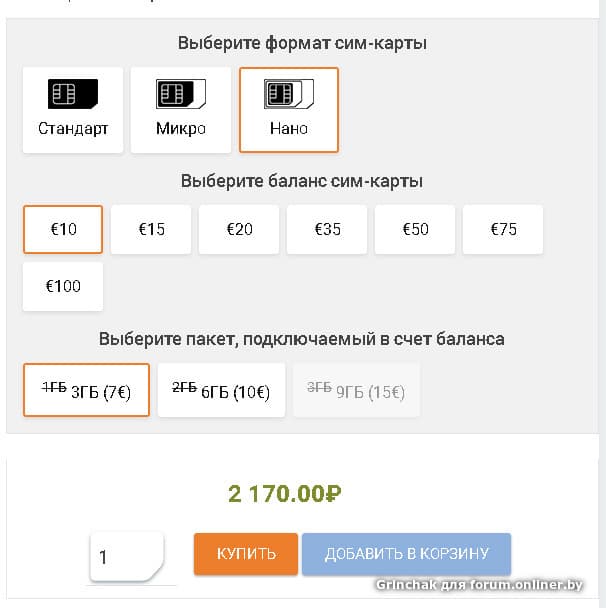Click the 2 170.00₽ price text

286,493
